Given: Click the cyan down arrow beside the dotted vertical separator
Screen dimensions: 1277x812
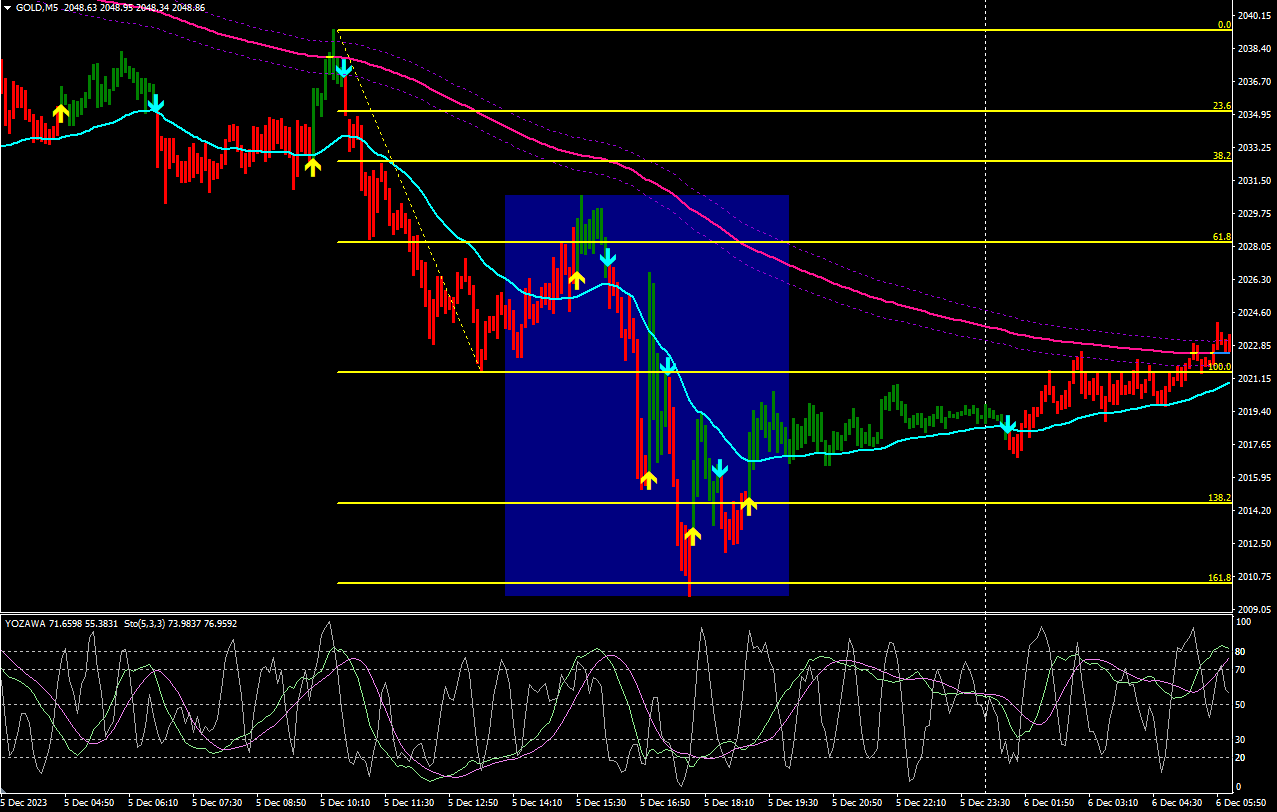Looking at the screenshot, I should point(1009,425).
